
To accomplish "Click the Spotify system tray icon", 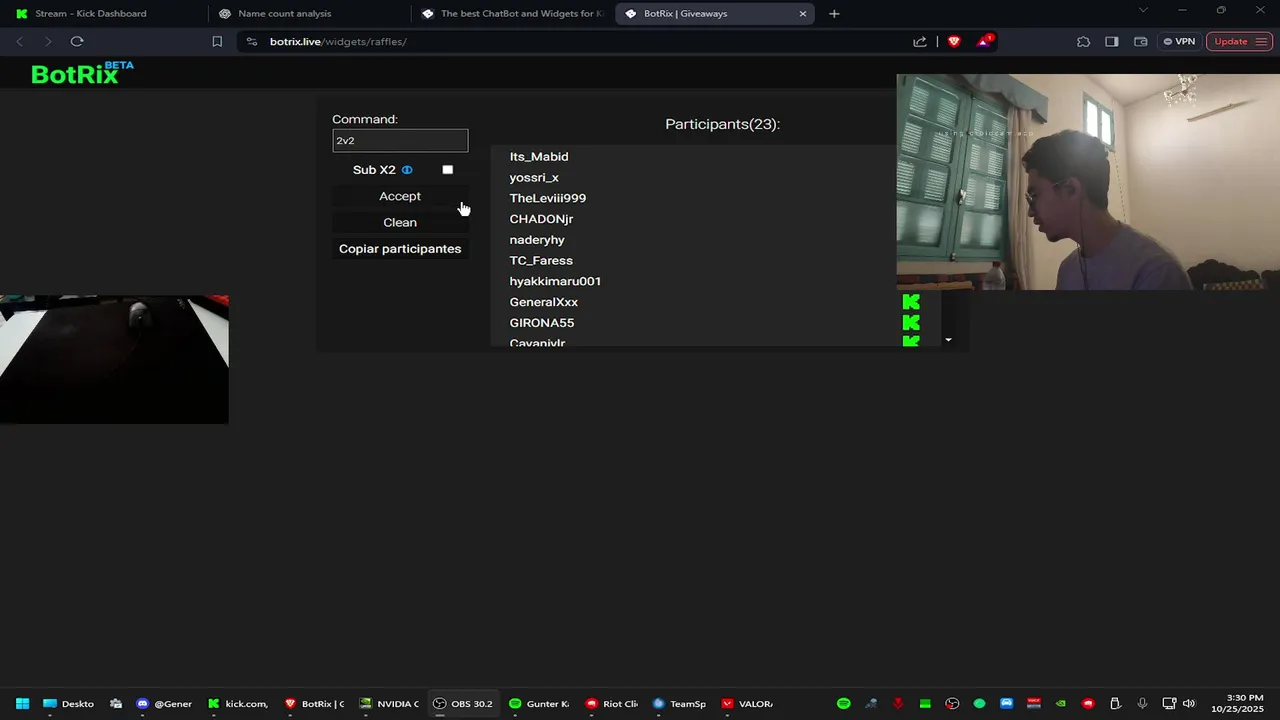I will (843, 704).
